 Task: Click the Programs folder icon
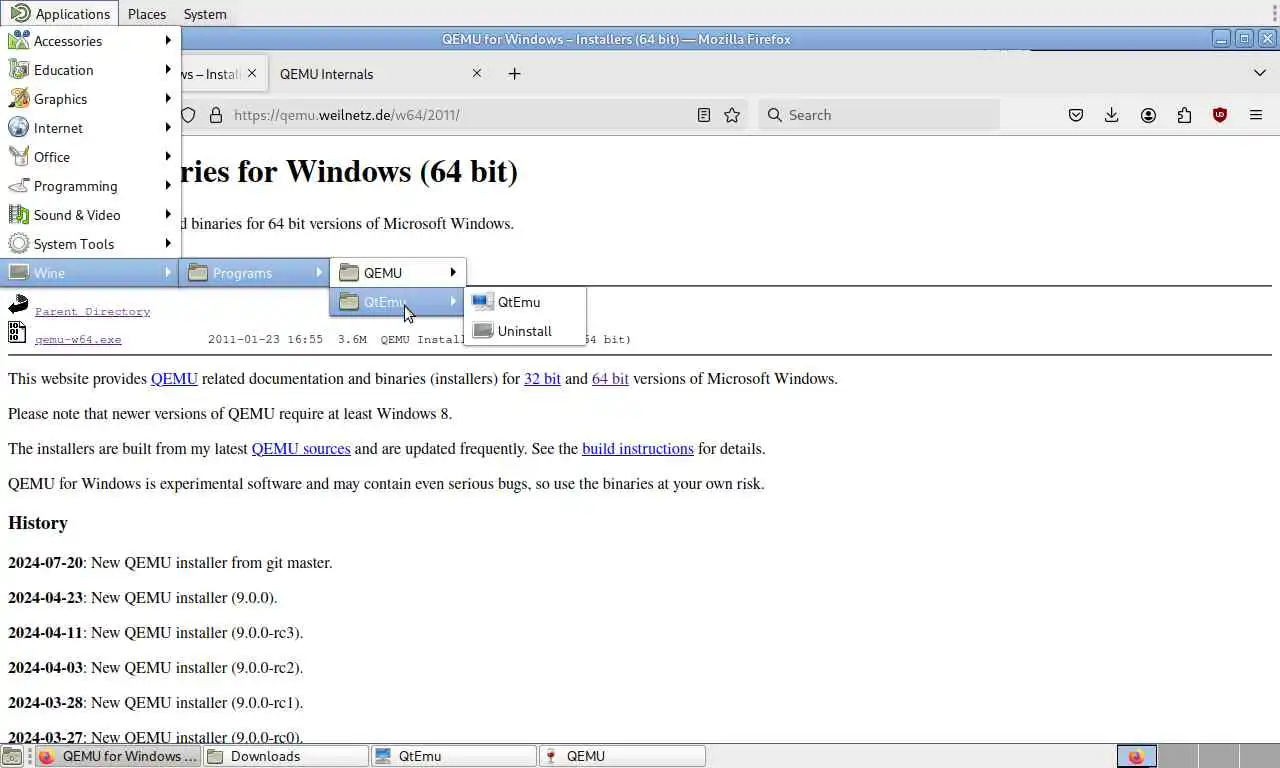coord(198,273)
